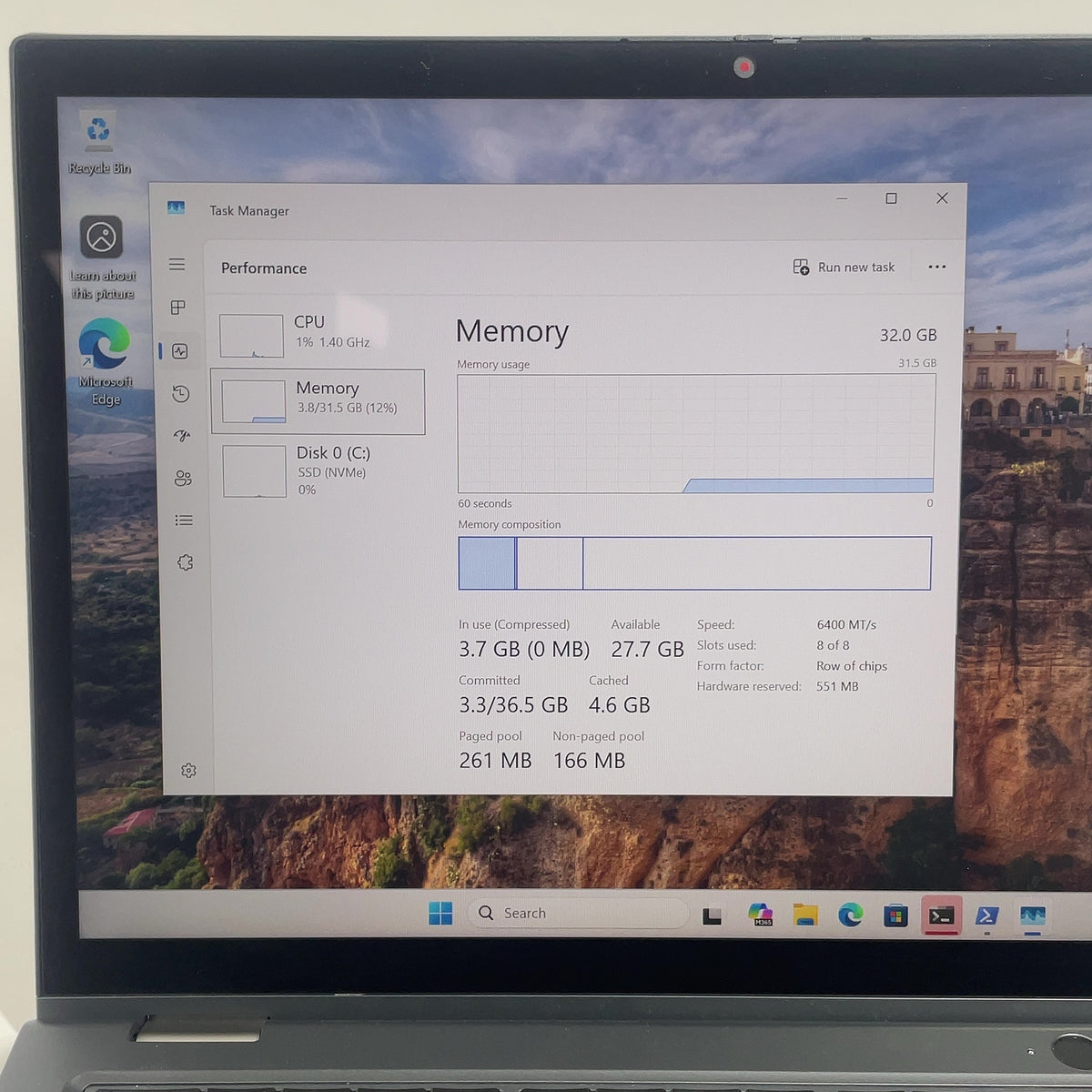Go to Processes page in sidebar

(x=178, y=308)
